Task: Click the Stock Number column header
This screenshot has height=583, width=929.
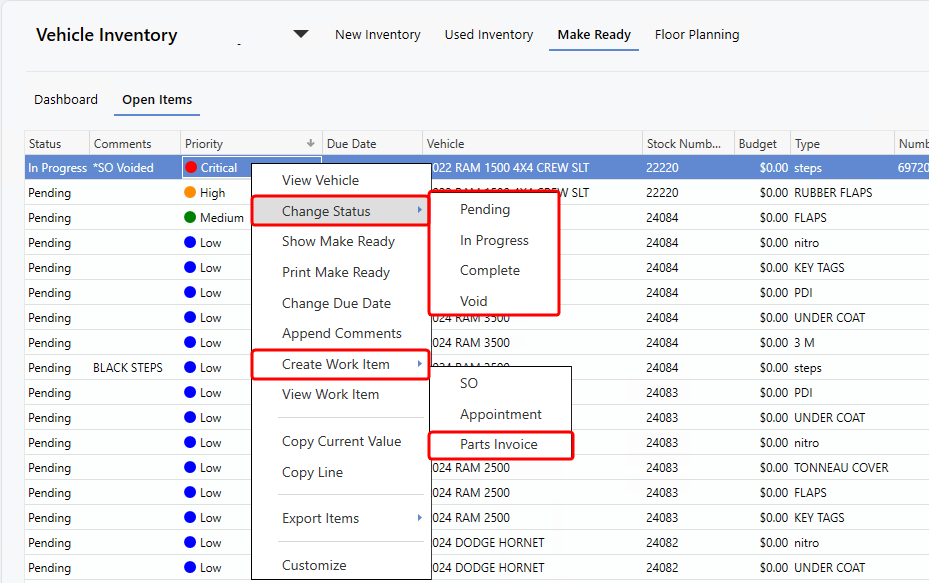Action: [683, 144]
